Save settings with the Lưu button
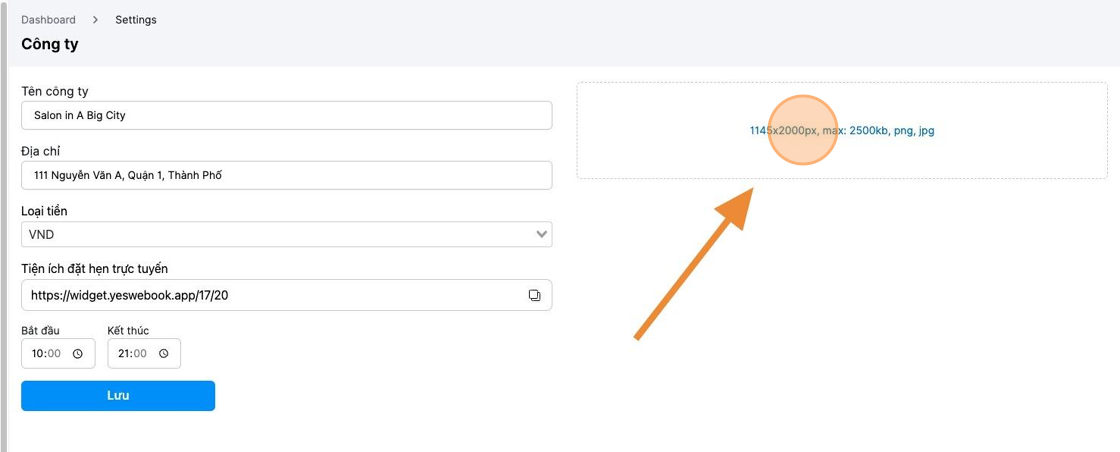 point(118,396)
